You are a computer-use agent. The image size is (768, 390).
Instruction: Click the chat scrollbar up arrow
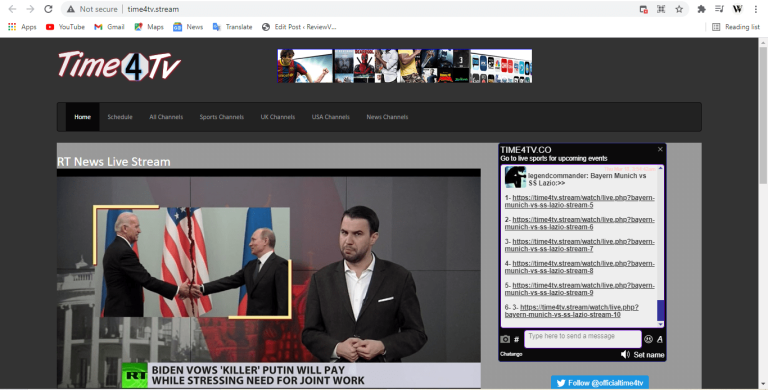[660, 168]
